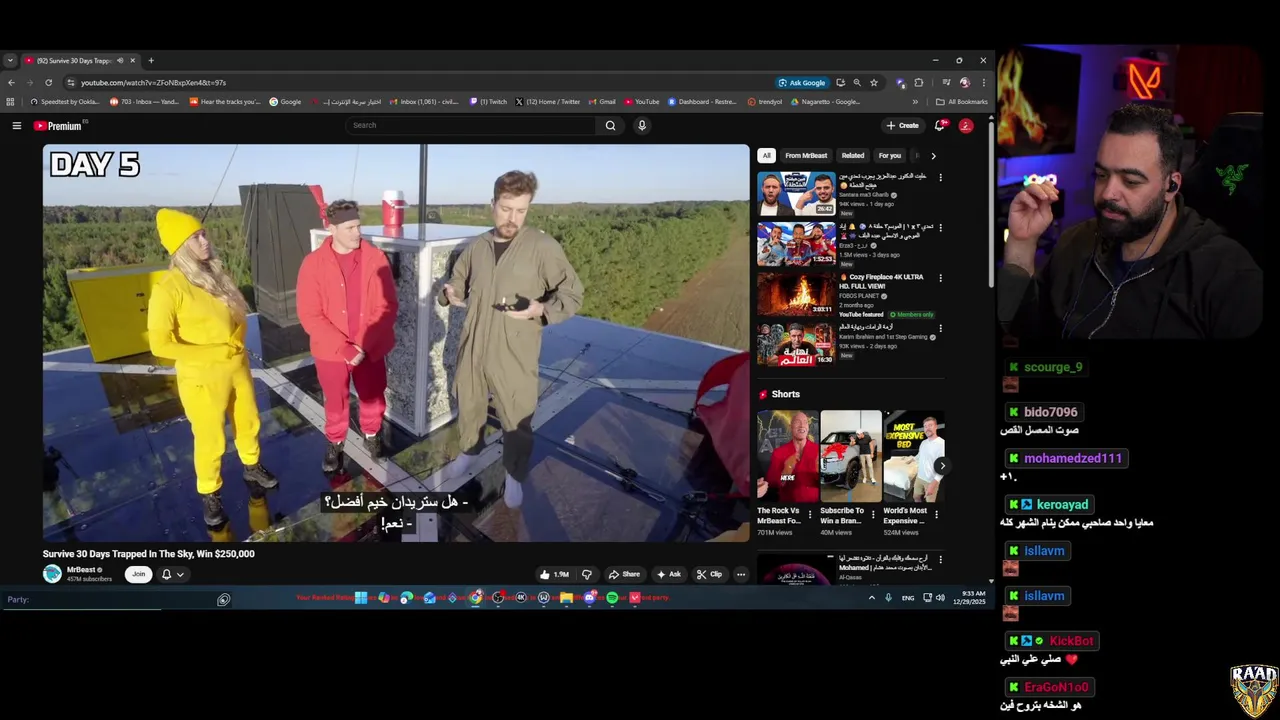This screenshot has height=720, width=1280.
Task: Click Ask Google in address bar
Action: click(x=802, y=83)
